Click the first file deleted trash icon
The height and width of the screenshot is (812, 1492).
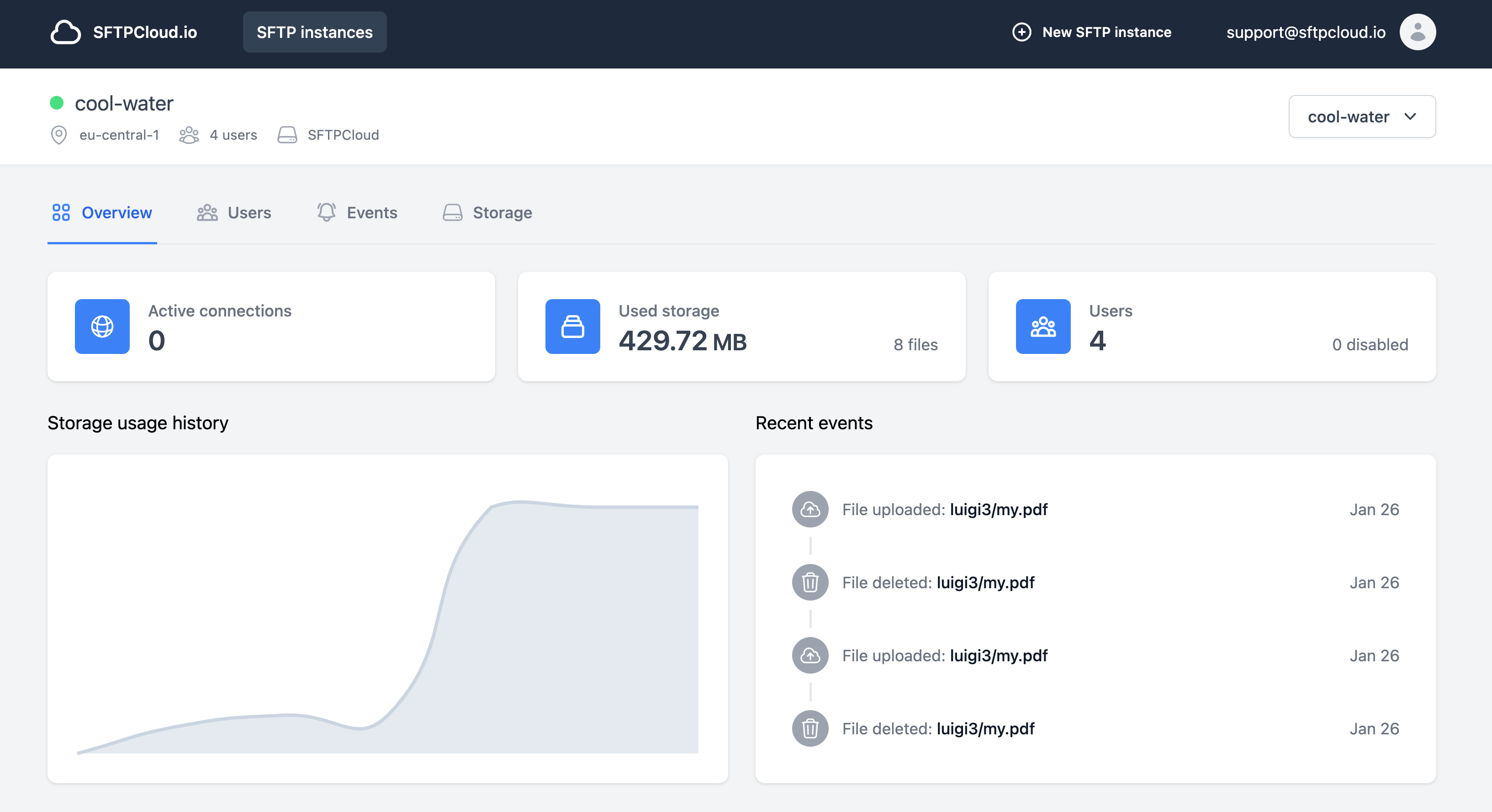(809, 582)
